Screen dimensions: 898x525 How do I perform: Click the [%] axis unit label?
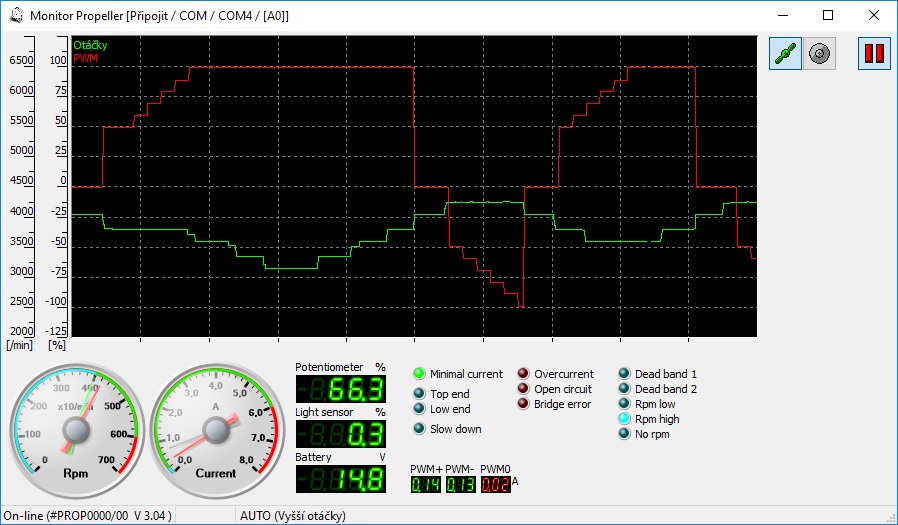pos(57,345)
